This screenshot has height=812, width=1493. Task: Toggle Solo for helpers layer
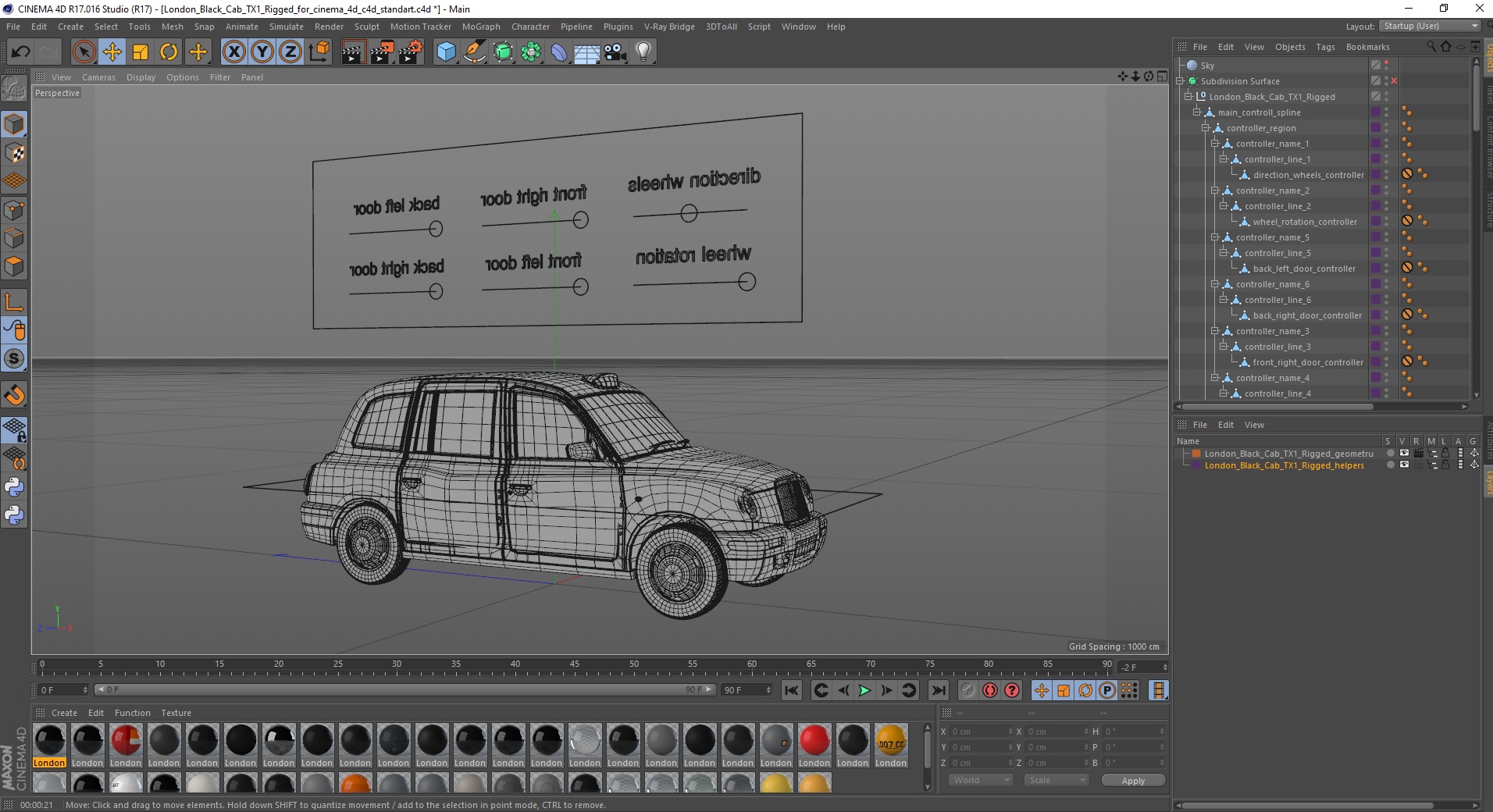[1390, 465]
